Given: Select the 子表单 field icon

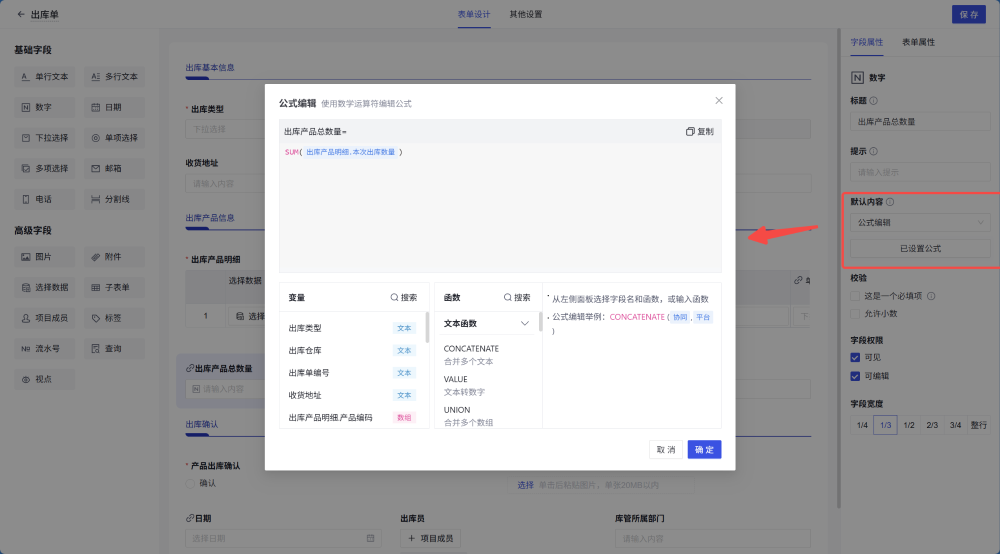Looking at the screenshot, I should (96, 288).
